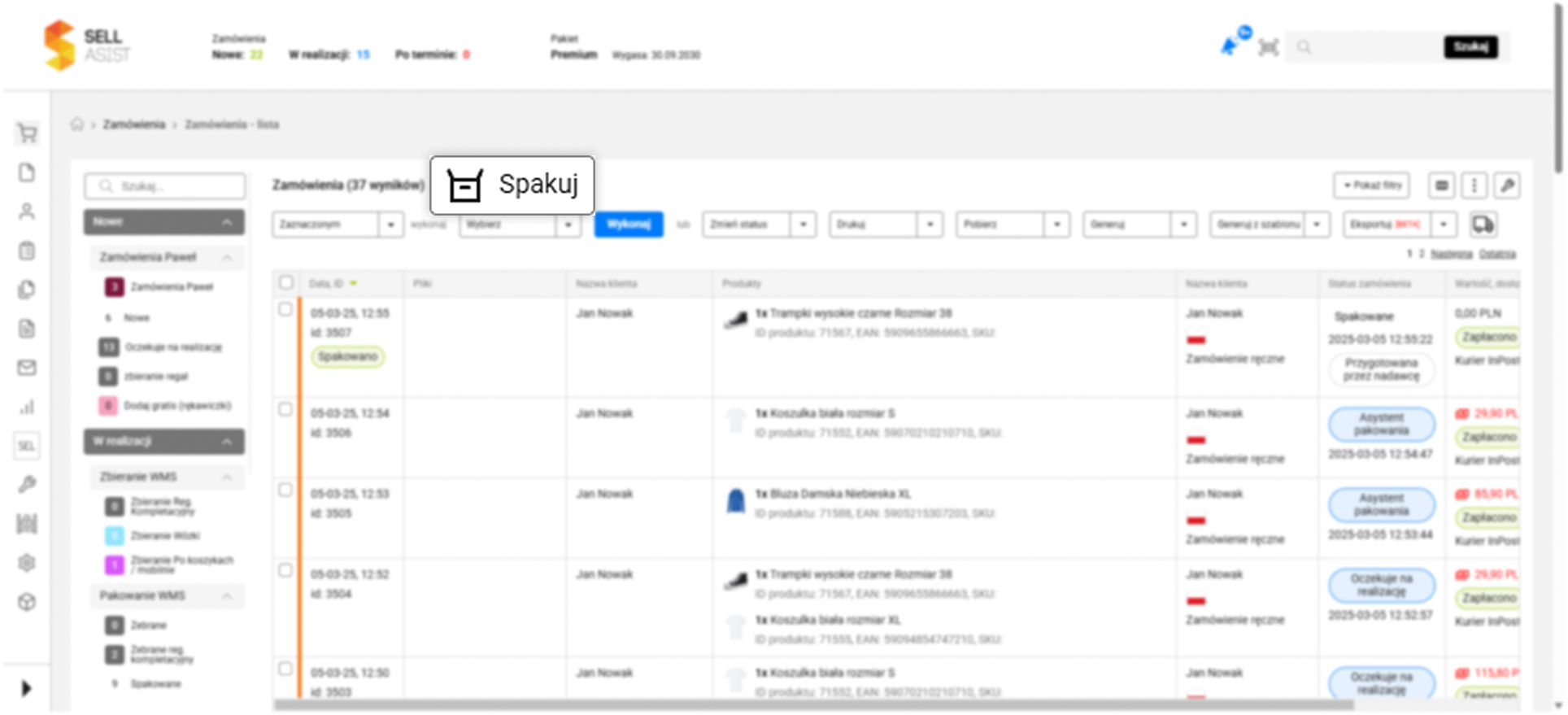Click the wrench tool icon above table

click(1507, 185)
